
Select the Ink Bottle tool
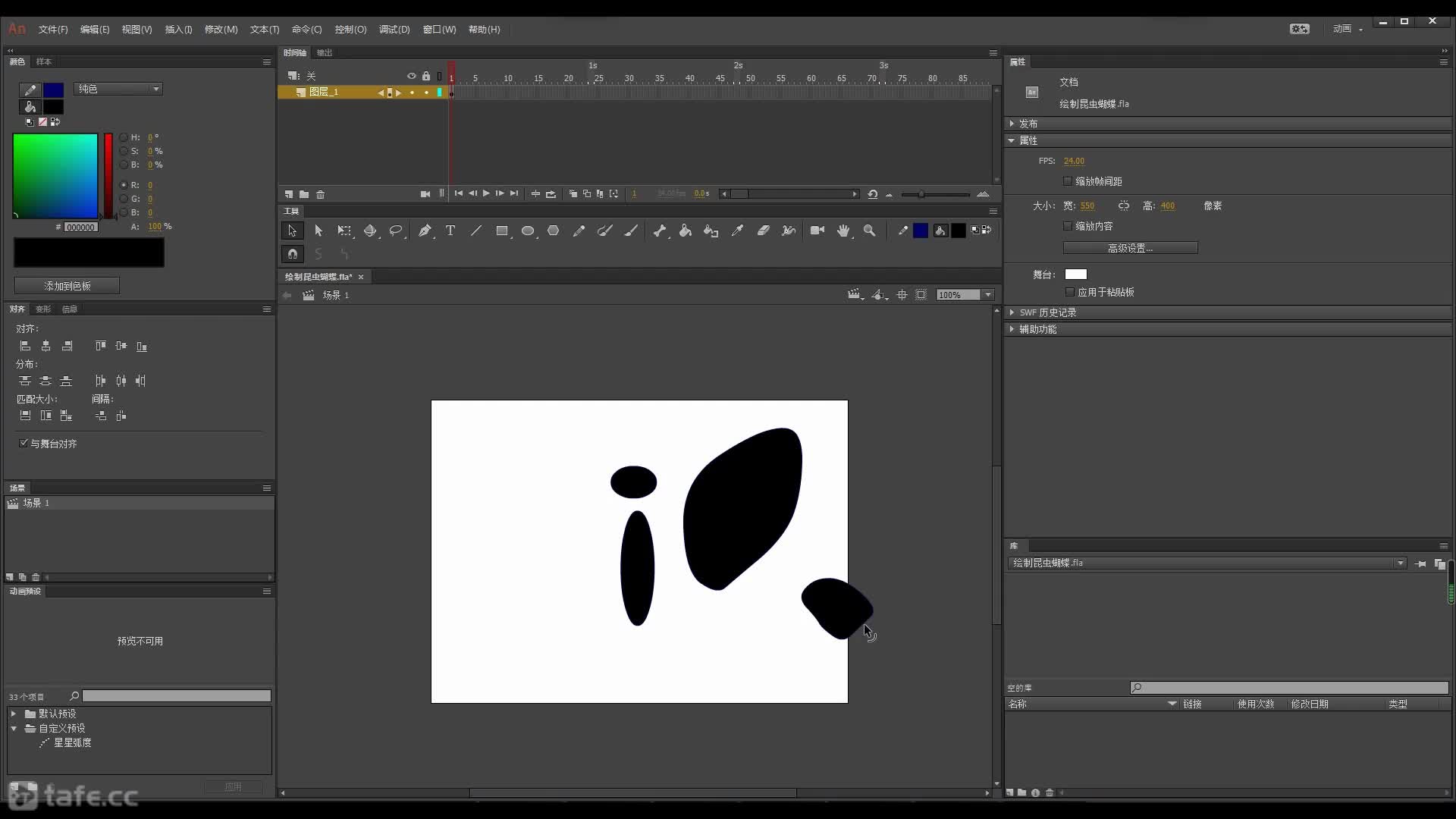tap(711, 231)
